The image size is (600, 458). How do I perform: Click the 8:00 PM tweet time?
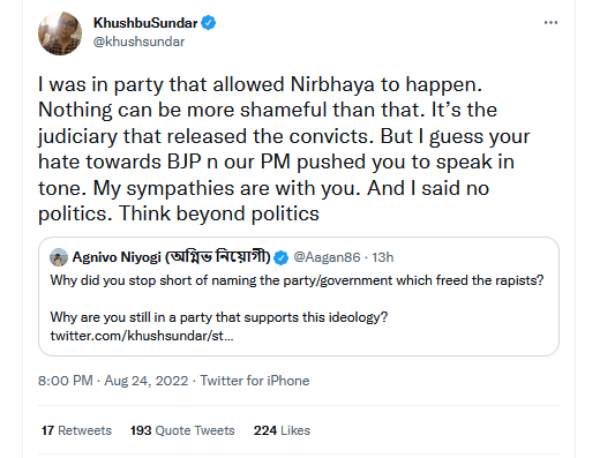(66, 381)
